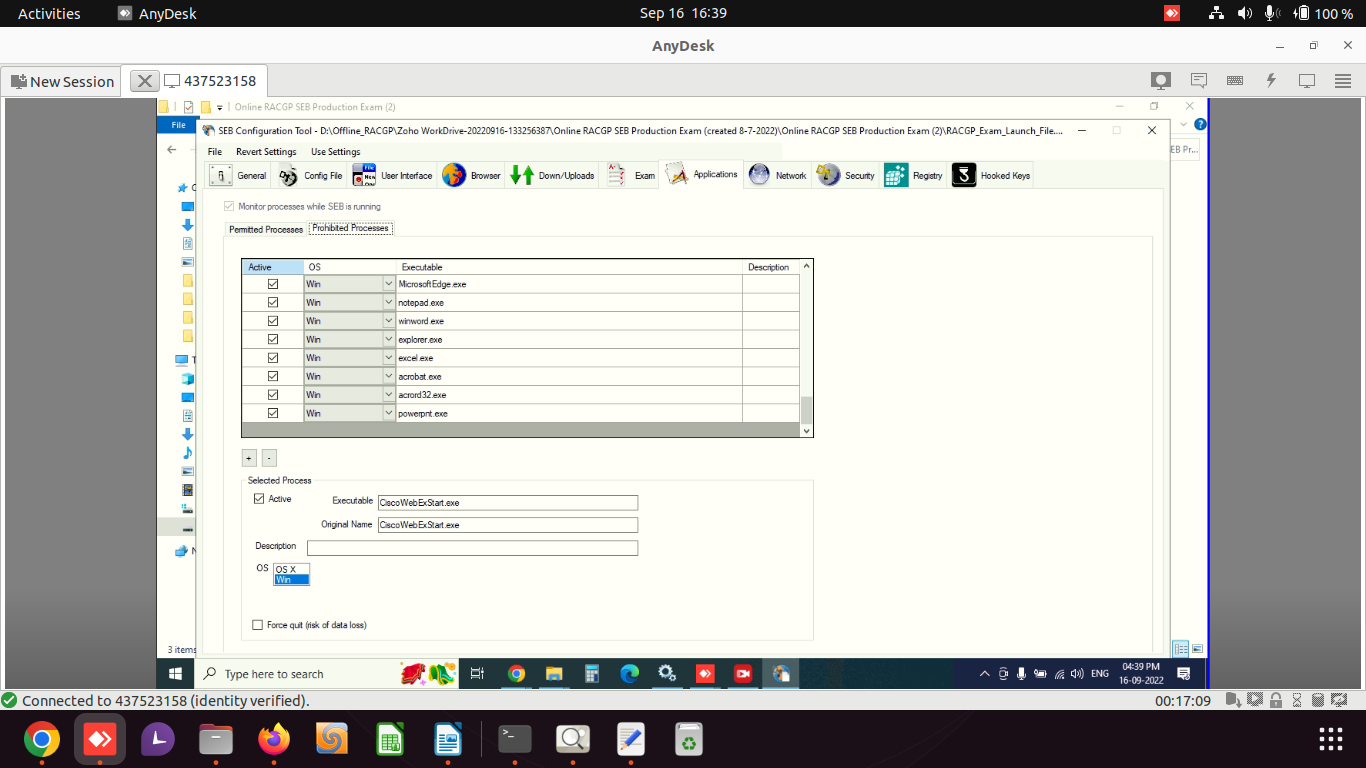Click the Original Name input field
This screenshot has height=768, width=1366.
507,525
